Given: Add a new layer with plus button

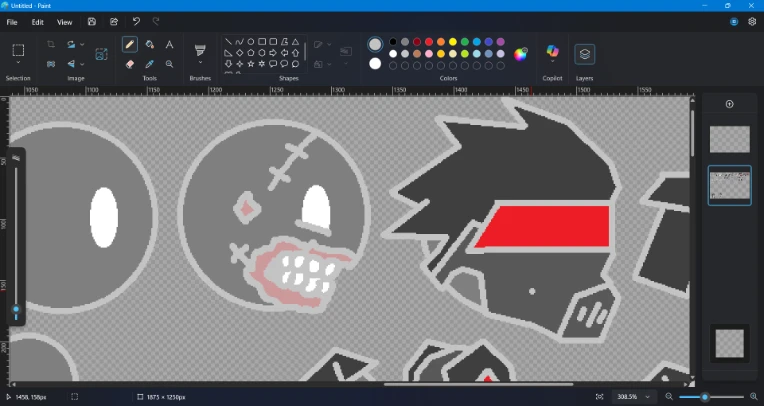Looking at the screenshot, I should [x=729, y=104].
